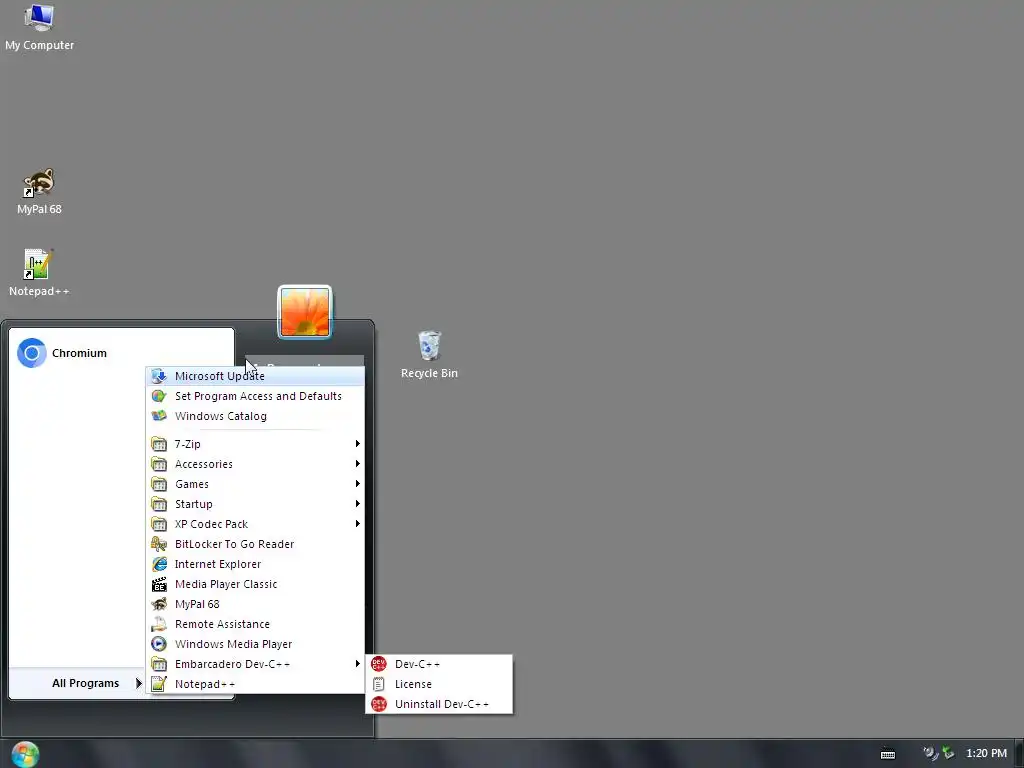Click the Microsoft Update icon

coord(159,376)
